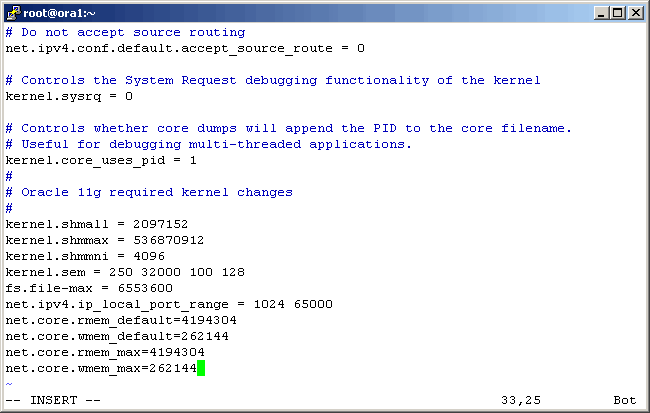This screenshot has width=650, height=413.
Task: Click the kernel.core_uses_pid = 1 line
Action: pyautogui.click(x=101, y=160)
